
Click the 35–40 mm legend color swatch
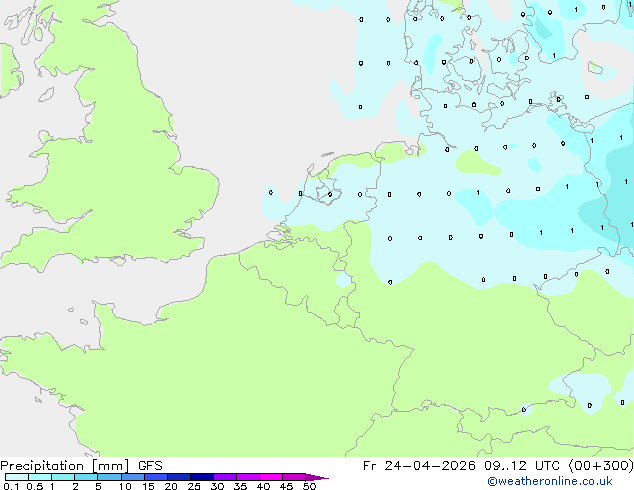click(248, 477)
